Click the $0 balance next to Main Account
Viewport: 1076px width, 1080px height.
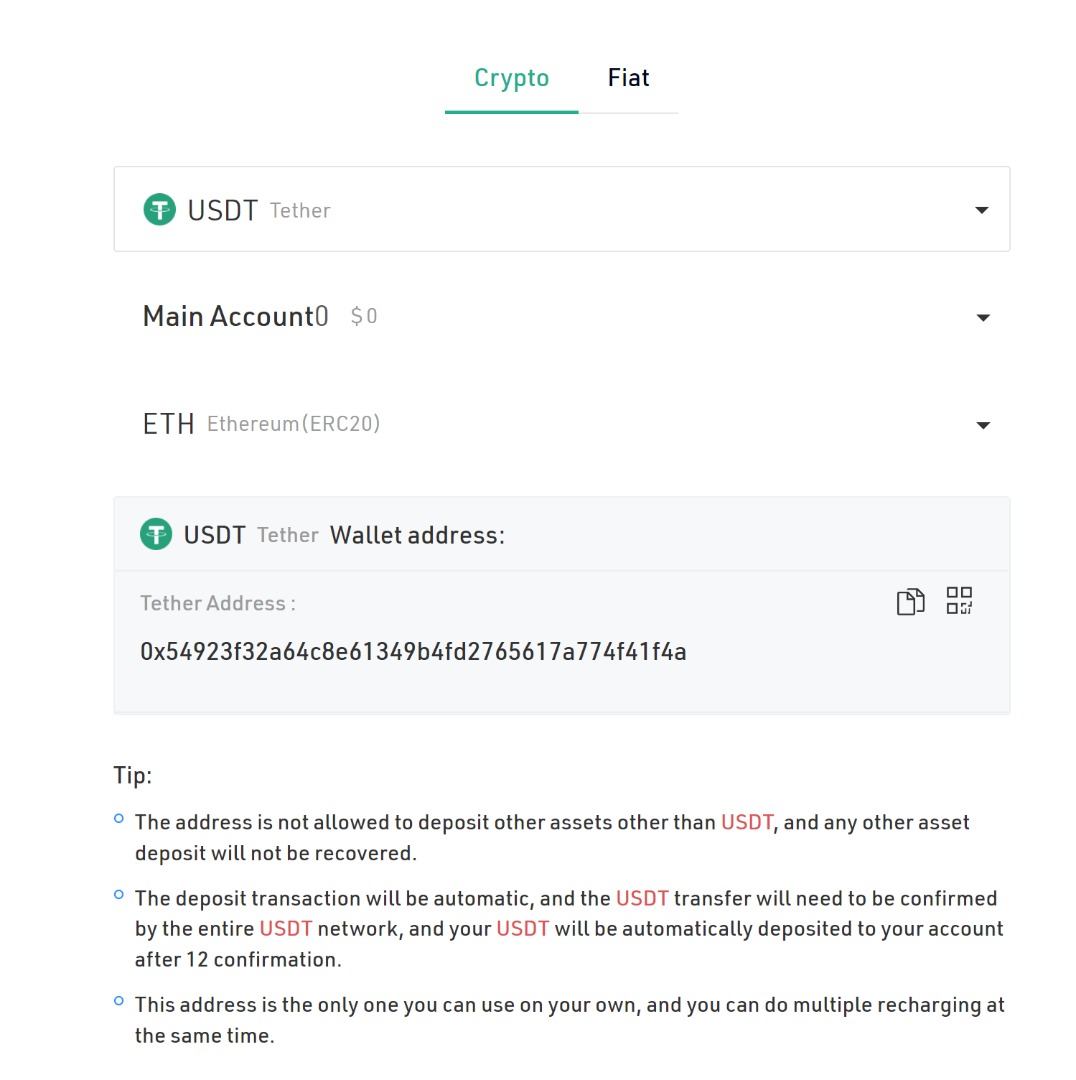364,317
